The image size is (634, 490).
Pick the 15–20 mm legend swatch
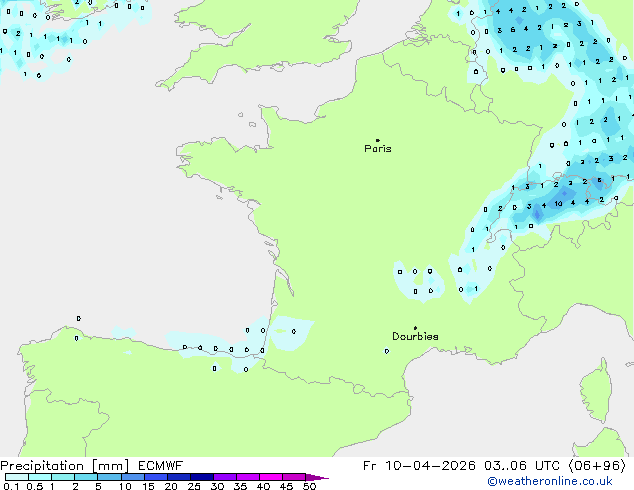coord(156,477)
